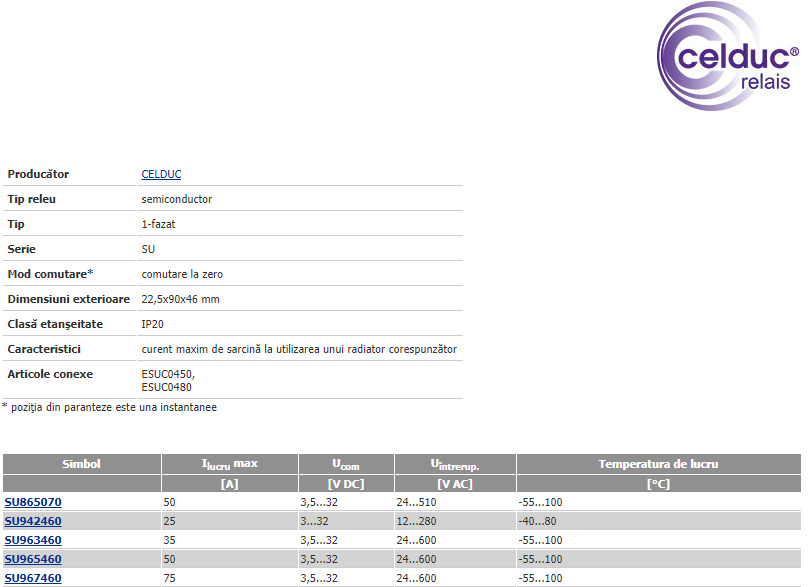Select the Tip releu label
Image resolution: width=808 pixels, height=587 pixels.
coord(31,199)
